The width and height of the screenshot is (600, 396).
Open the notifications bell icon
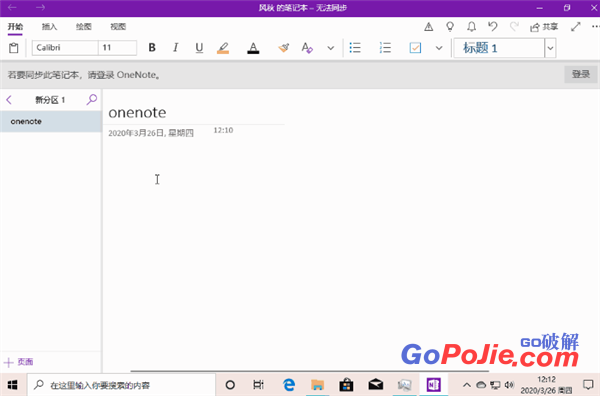pos(471,27)
